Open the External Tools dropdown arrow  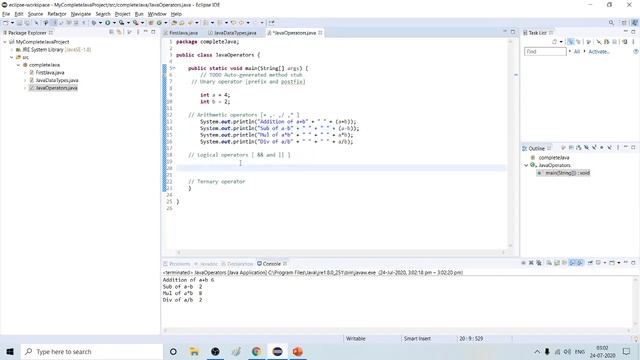[x=142, y=22]
